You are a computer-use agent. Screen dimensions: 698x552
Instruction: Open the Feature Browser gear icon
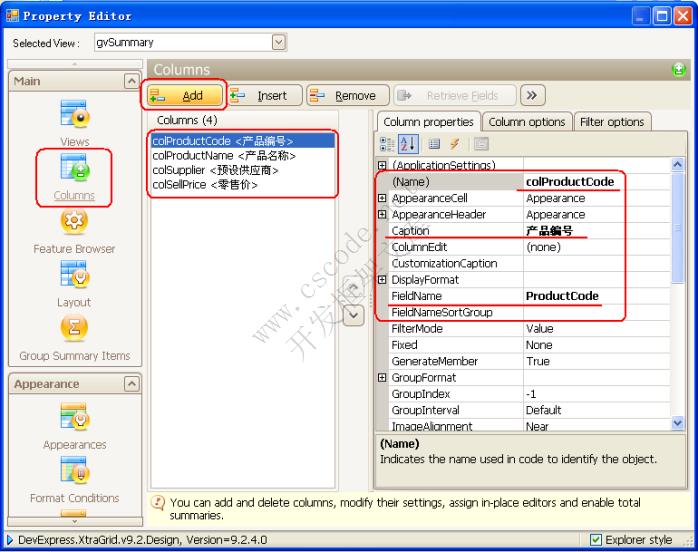(x=75, y=222)
